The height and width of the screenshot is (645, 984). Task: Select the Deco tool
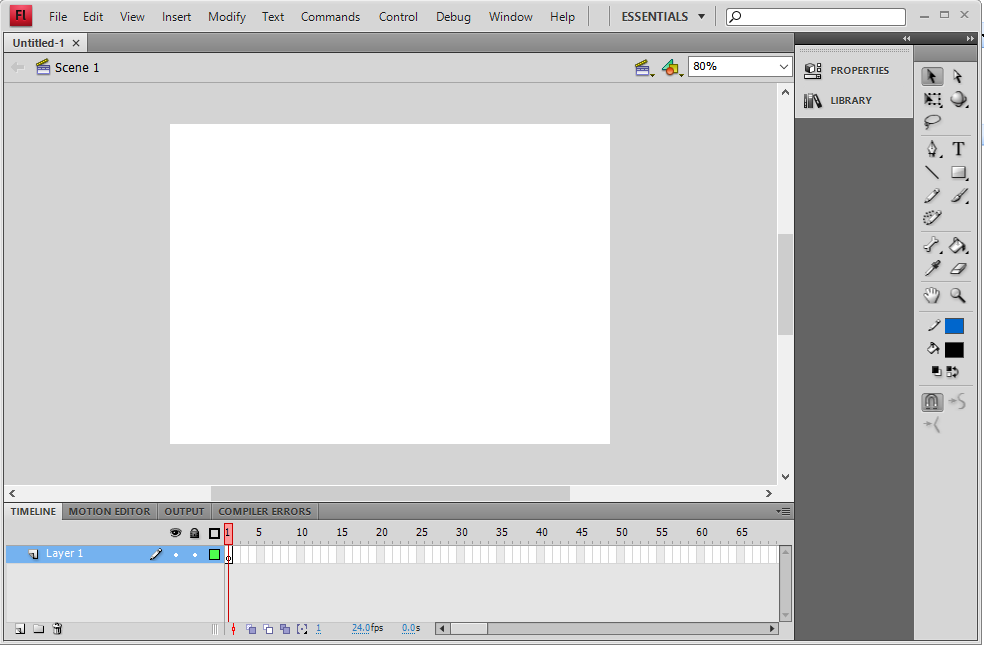pos(933,218)
